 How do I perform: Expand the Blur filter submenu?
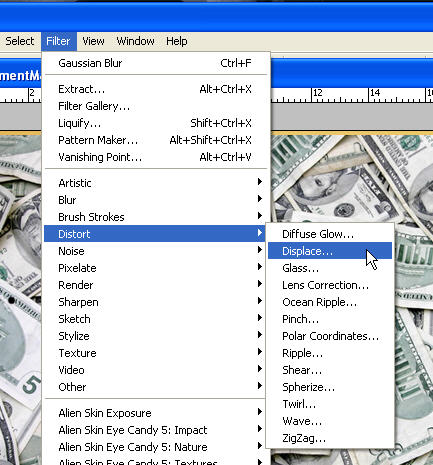[x=155, y=200]
